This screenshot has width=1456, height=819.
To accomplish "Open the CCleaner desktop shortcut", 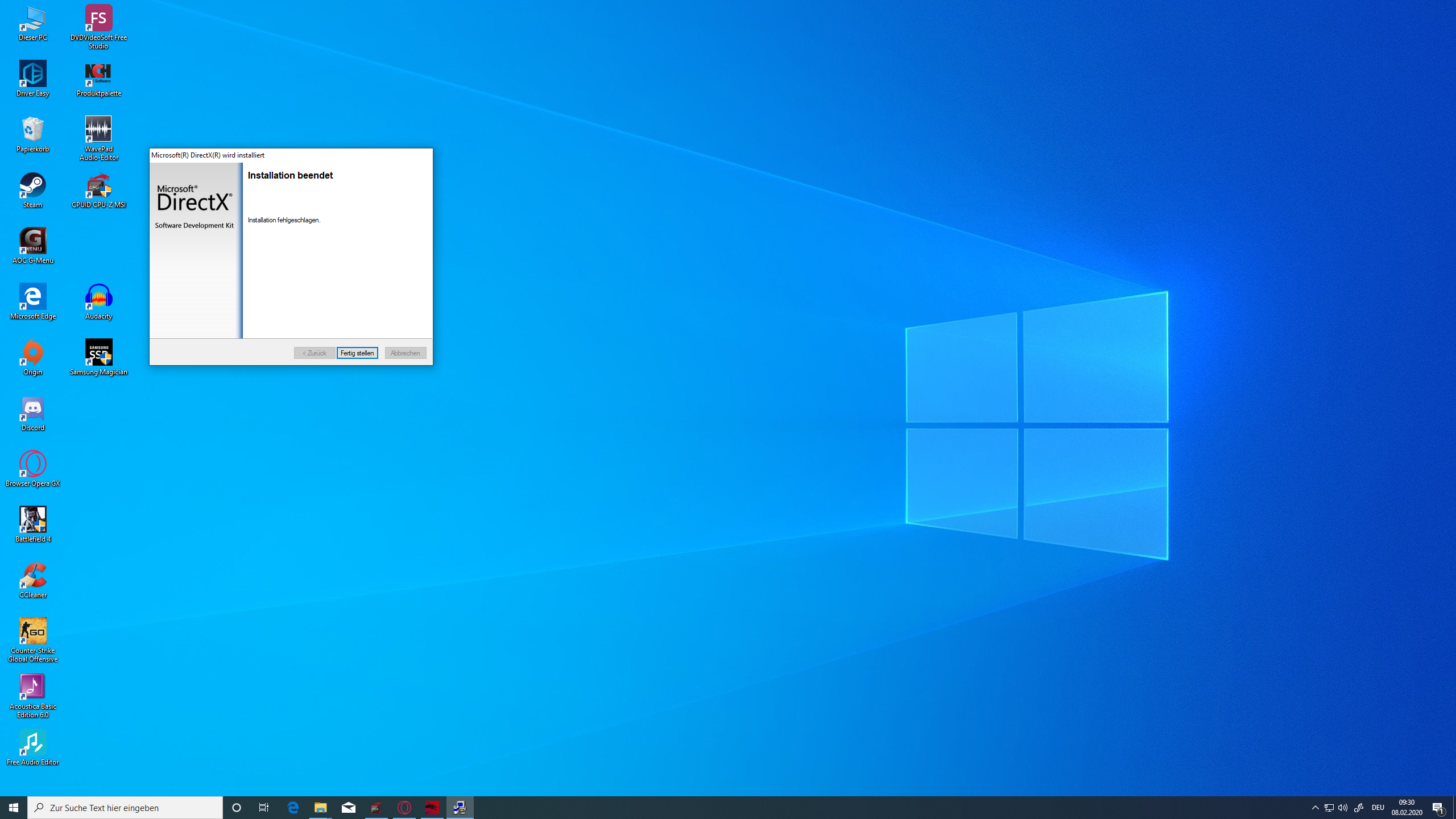I will [x=32, y=579].
